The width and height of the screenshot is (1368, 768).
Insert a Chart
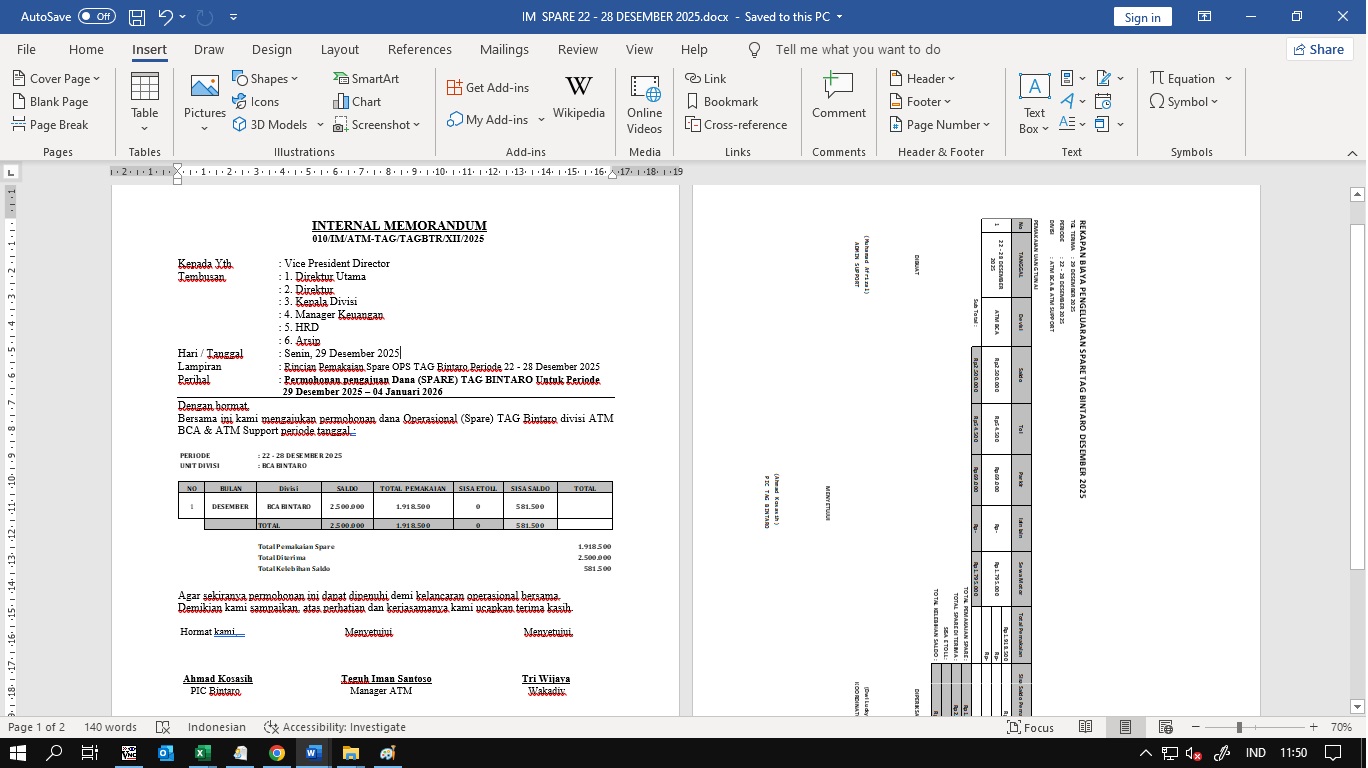point(357,101)
